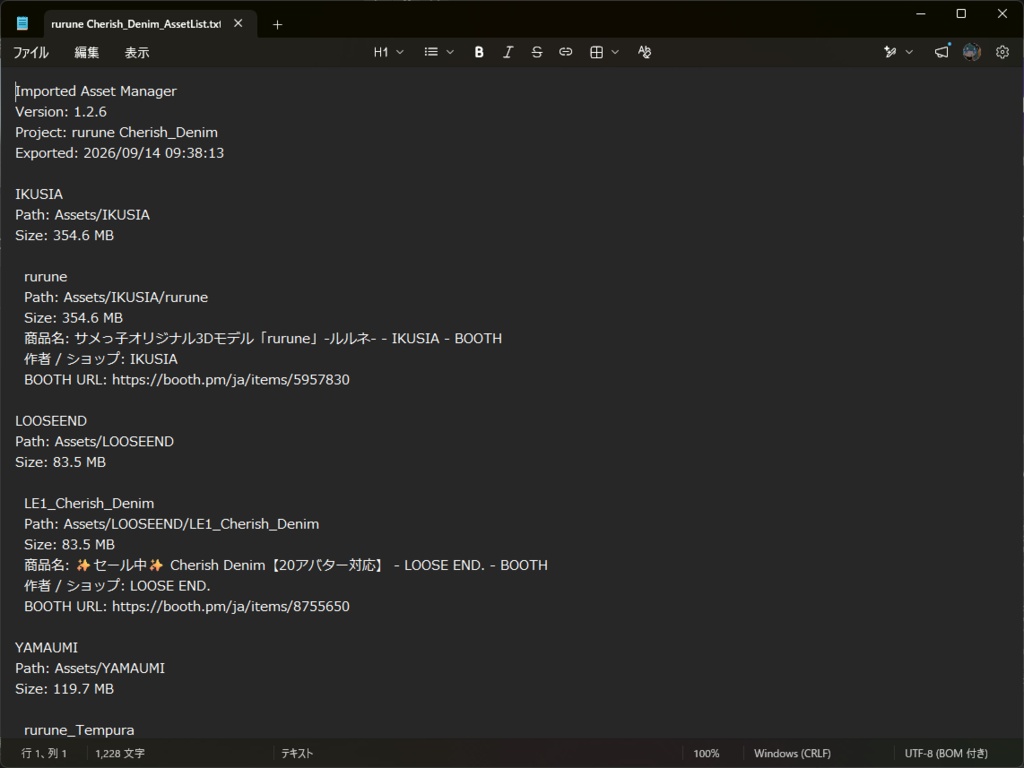Click the UTF-8 (BOM 付き) encoding indicator
Viewport: 1024px width, 768px height.
[x=946, y=754]
